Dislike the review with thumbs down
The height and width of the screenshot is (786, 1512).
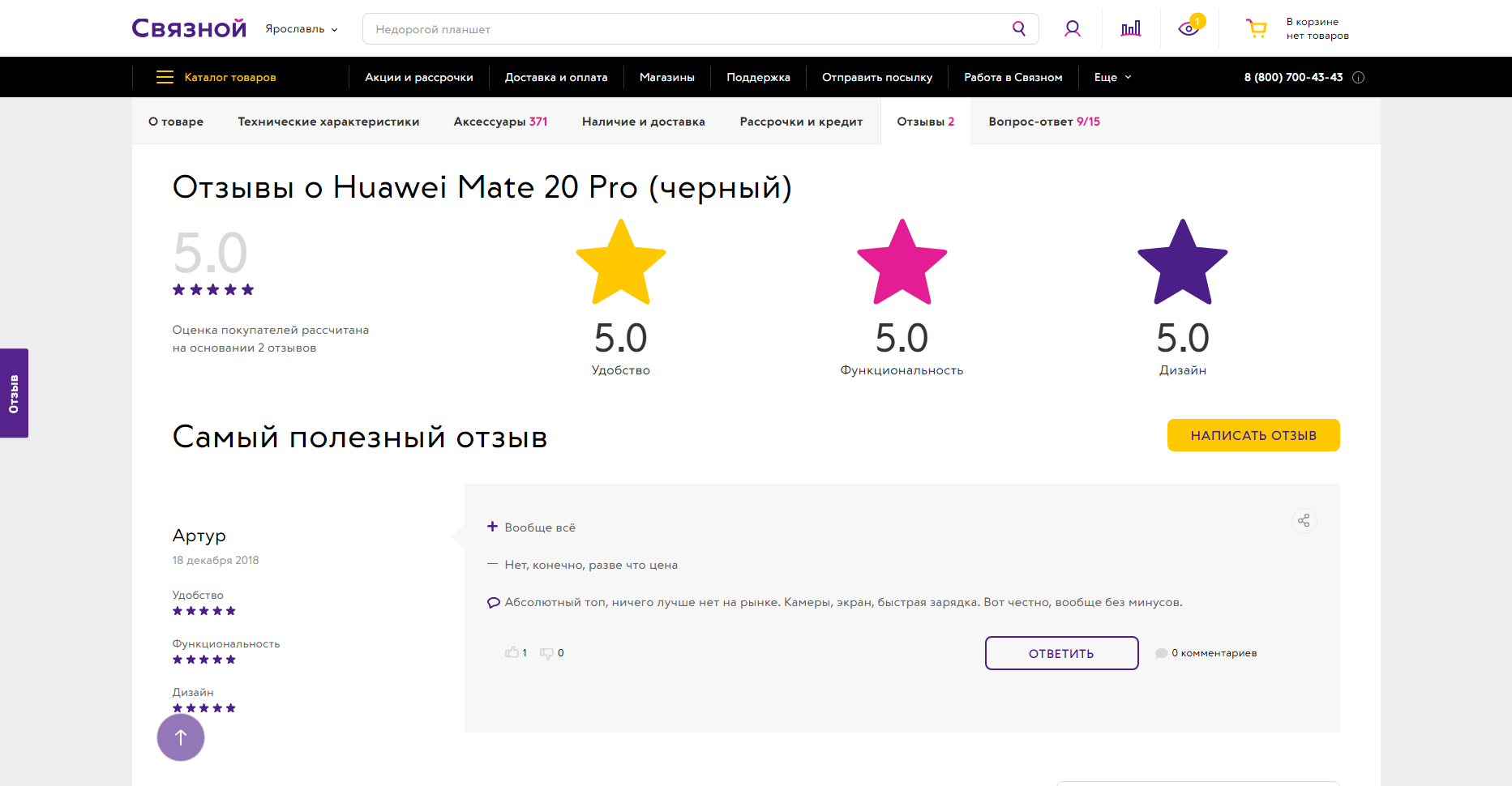(547, 653)
